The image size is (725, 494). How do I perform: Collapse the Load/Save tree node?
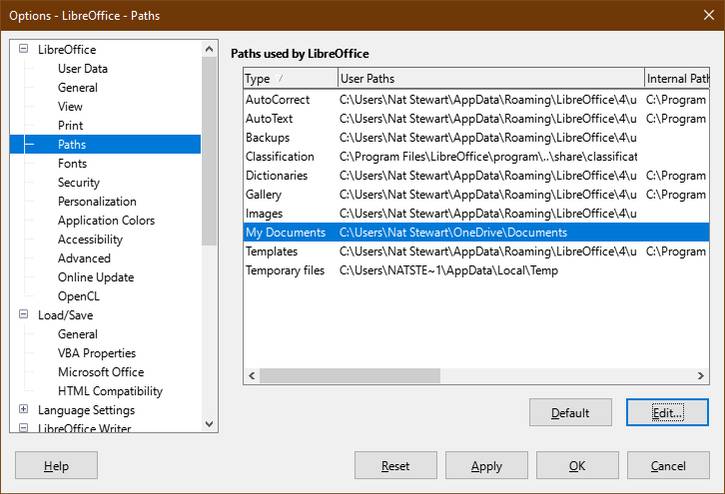click(23, 314)
